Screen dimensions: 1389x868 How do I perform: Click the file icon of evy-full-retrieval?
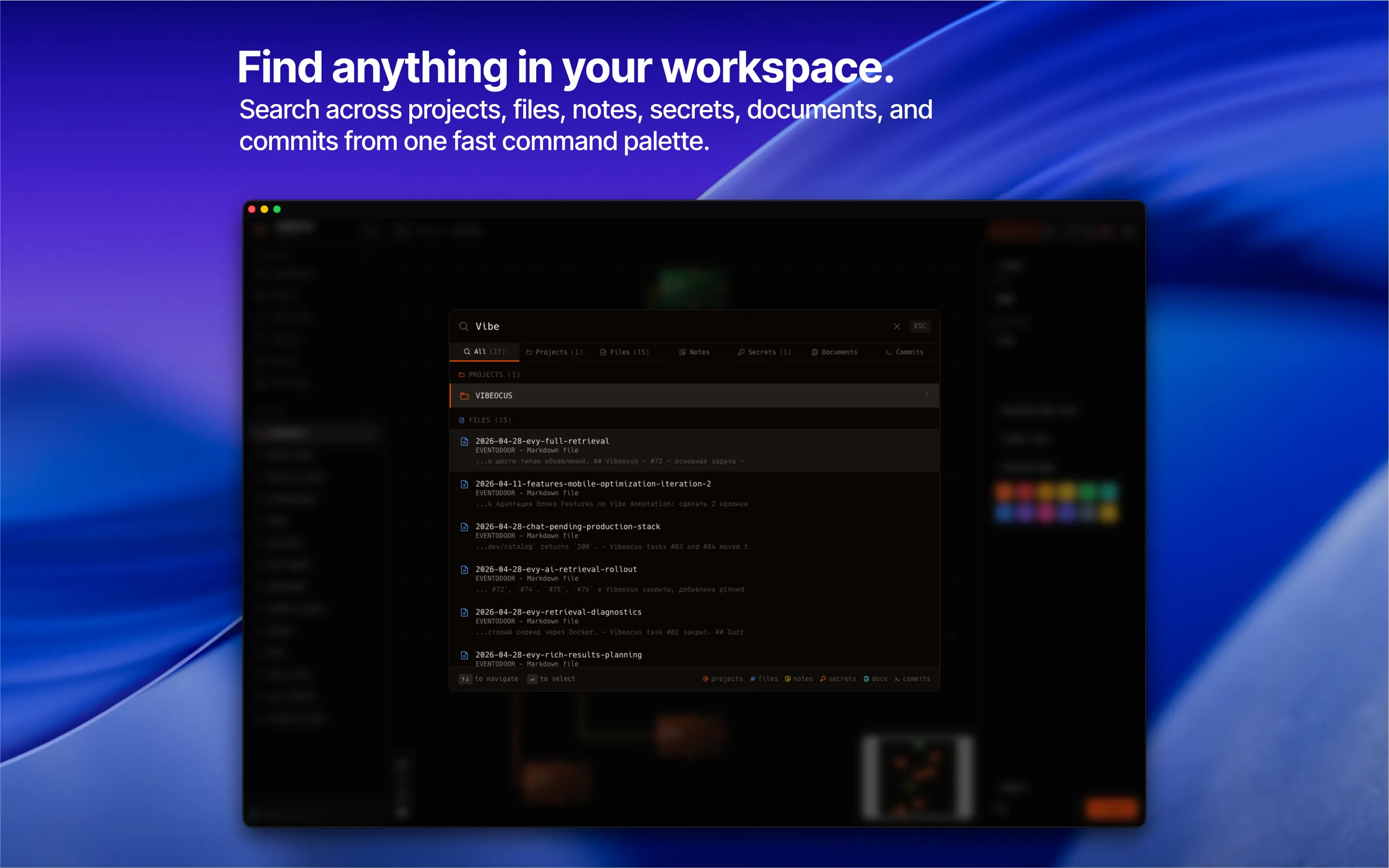[x=464, y=441]
